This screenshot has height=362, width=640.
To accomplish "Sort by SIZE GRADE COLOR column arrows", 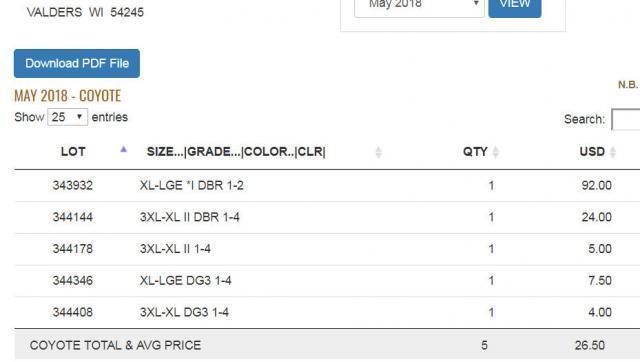I will point(378,152).
